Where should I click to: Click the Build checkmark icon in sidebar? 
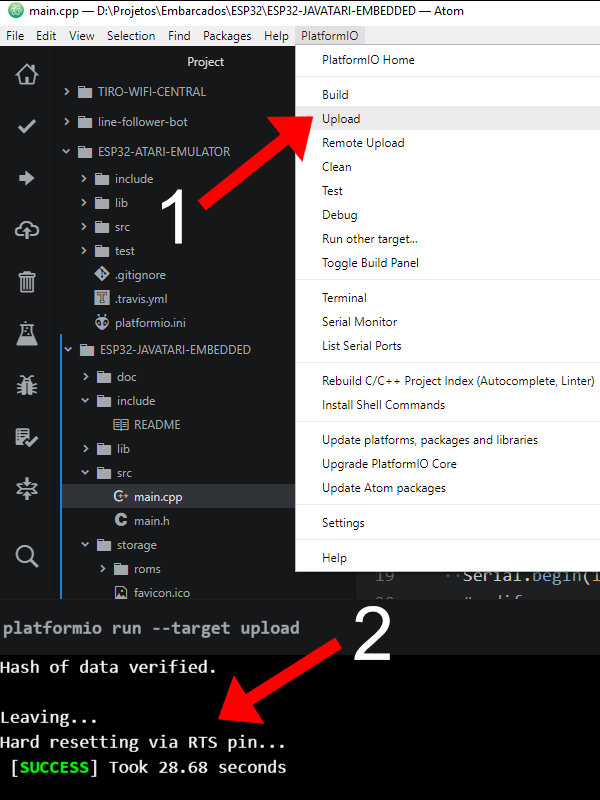(x=27, y=126)
